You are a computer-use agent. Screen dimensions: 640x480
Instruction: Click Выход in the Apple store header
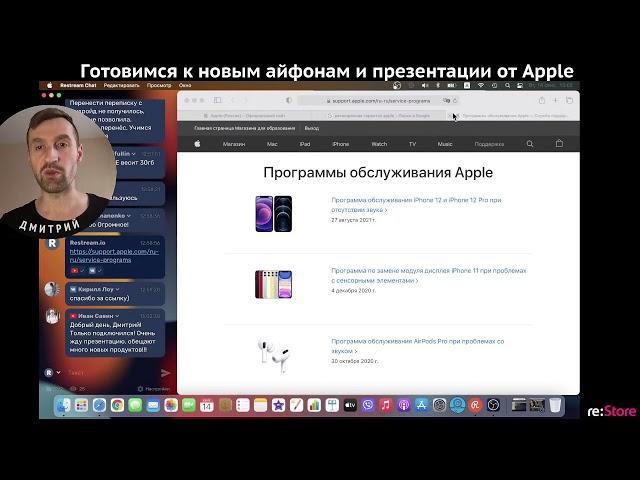(311, 128)
